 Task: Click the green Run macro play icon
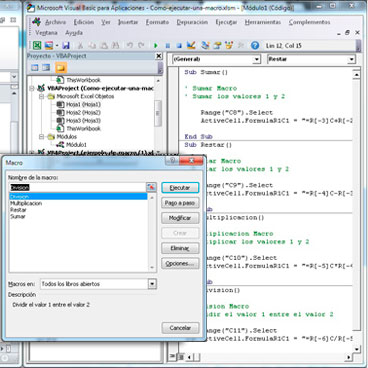(156, 46)
